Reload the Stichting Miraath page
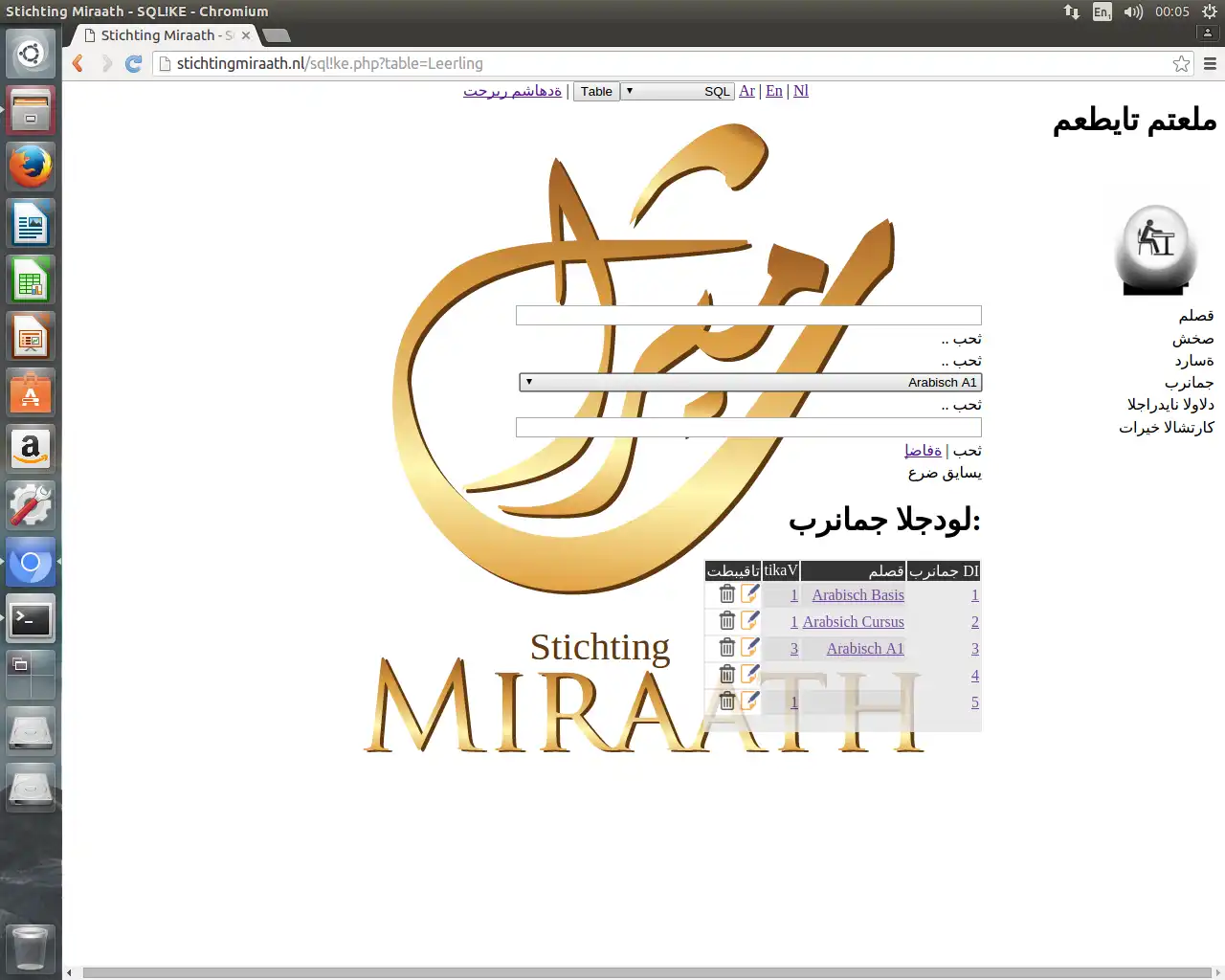The height and width of the screenshot is (980, 1225). pyautogui.click(x=134, y=63)
